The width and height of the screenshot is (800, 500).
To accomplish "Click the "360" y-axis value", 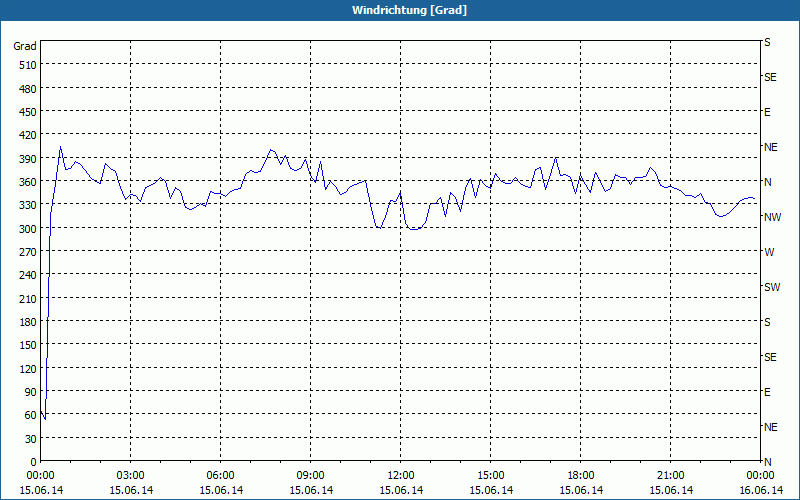I will [x=28, y=182].
